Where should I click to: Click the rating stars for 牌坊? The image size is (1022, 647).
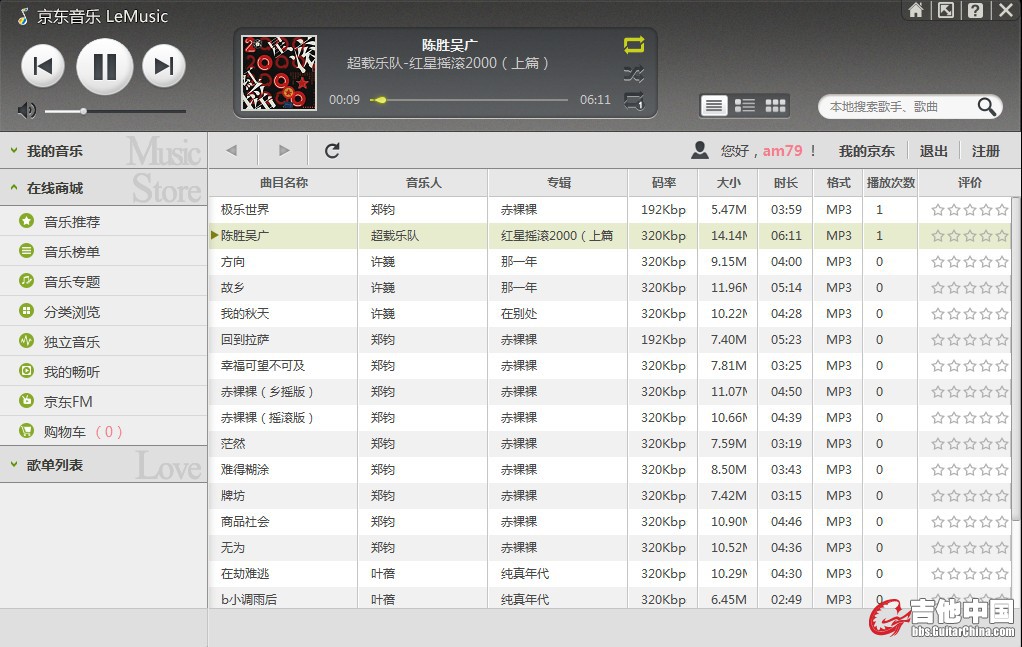pos(970,496)
